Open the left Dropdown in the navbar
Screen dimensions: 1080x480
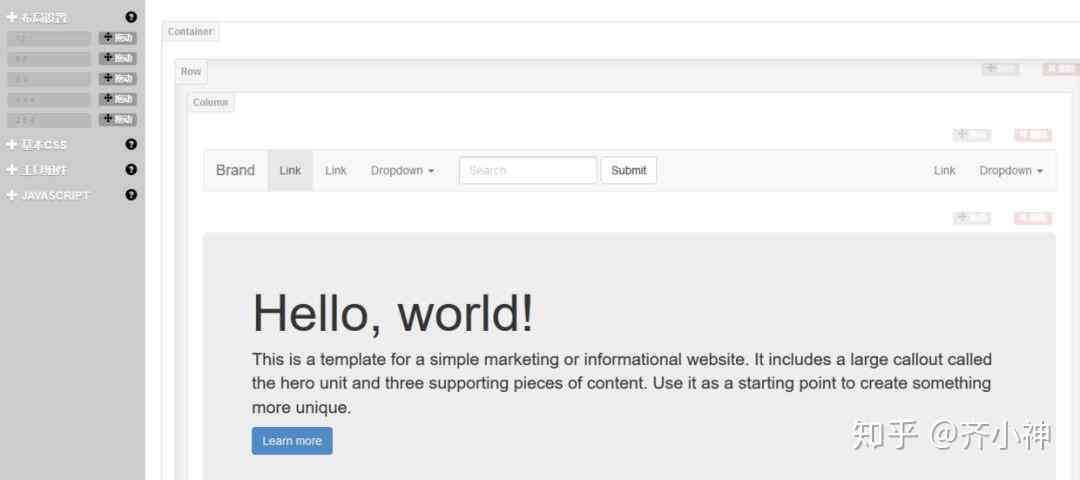pyautogui.click(x=402, y=170)
